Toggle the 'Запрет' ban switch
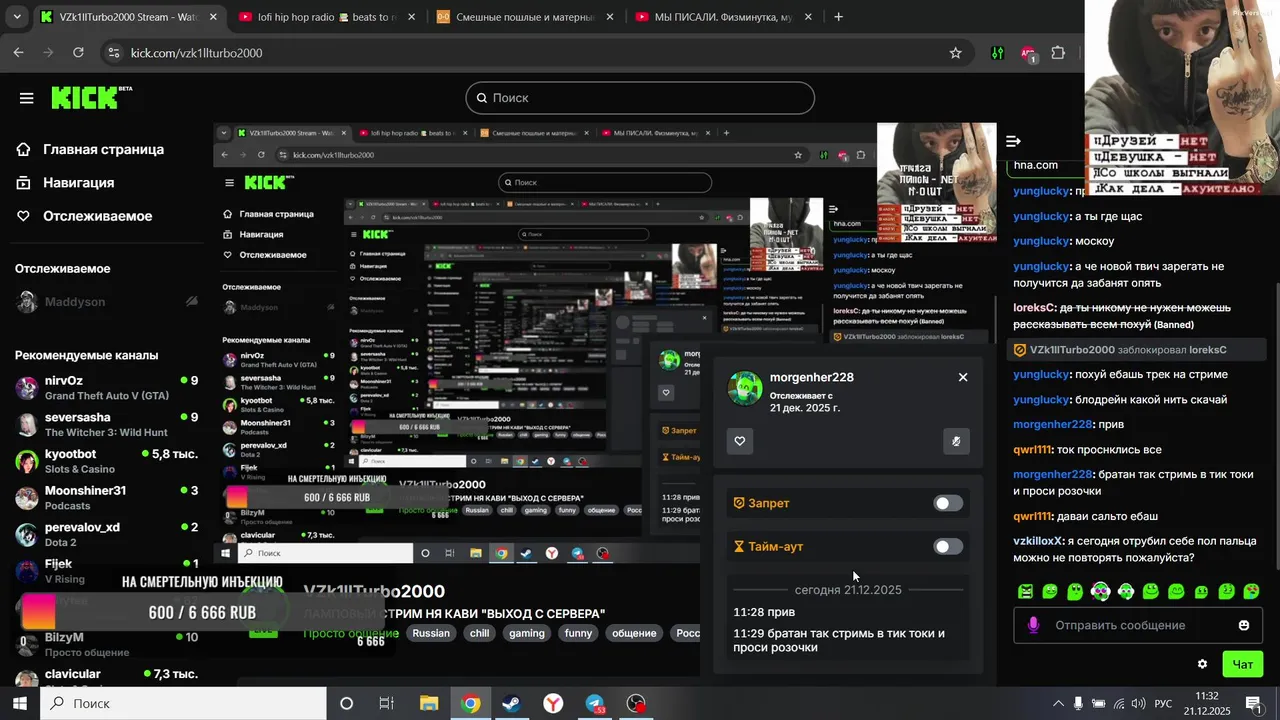Screen dimensions: 1280x720 click(x=948, y=503)
